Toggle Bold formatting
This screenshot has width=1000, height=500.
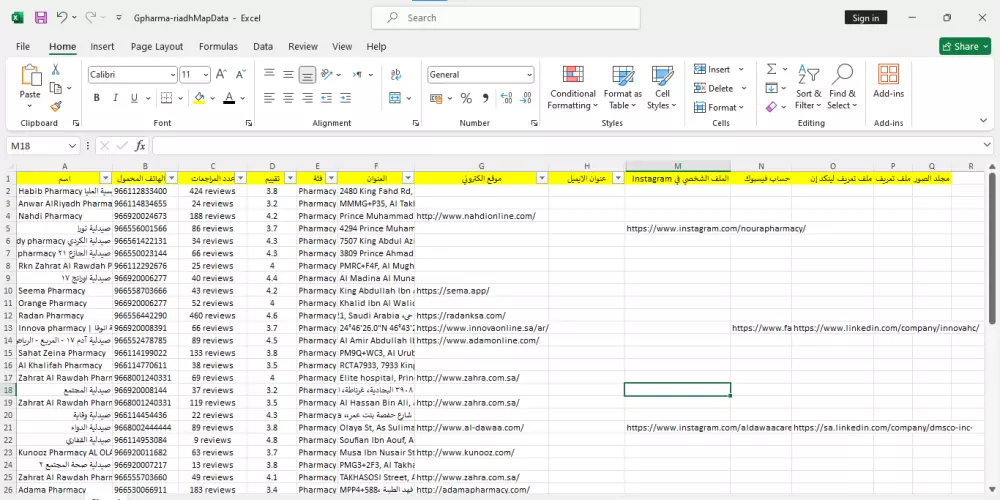point(97,98)
